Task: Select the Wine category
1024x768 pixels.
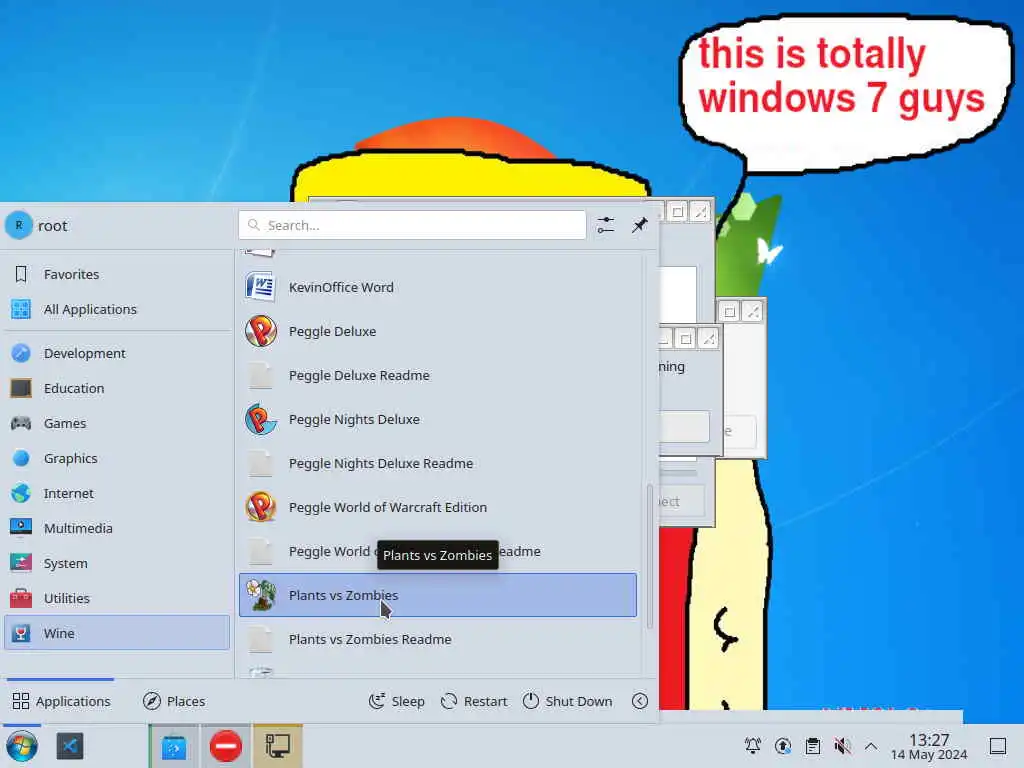Action: tap(117, 633)
